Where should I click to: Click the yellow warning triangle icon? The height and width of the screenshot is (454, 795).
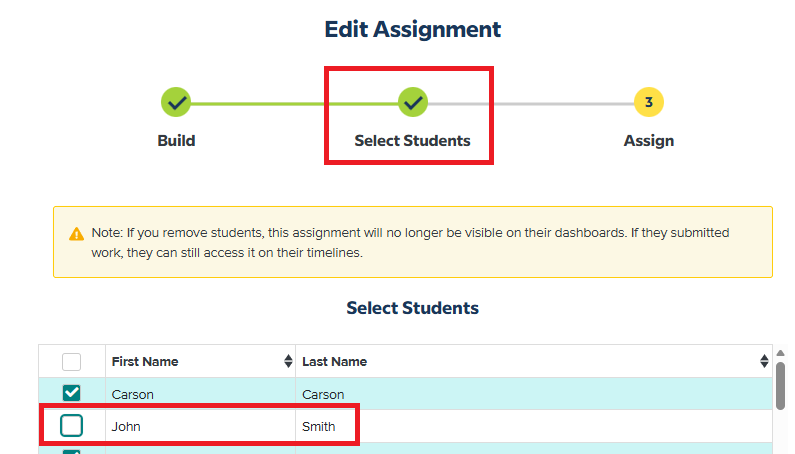(x=76, y=234)
